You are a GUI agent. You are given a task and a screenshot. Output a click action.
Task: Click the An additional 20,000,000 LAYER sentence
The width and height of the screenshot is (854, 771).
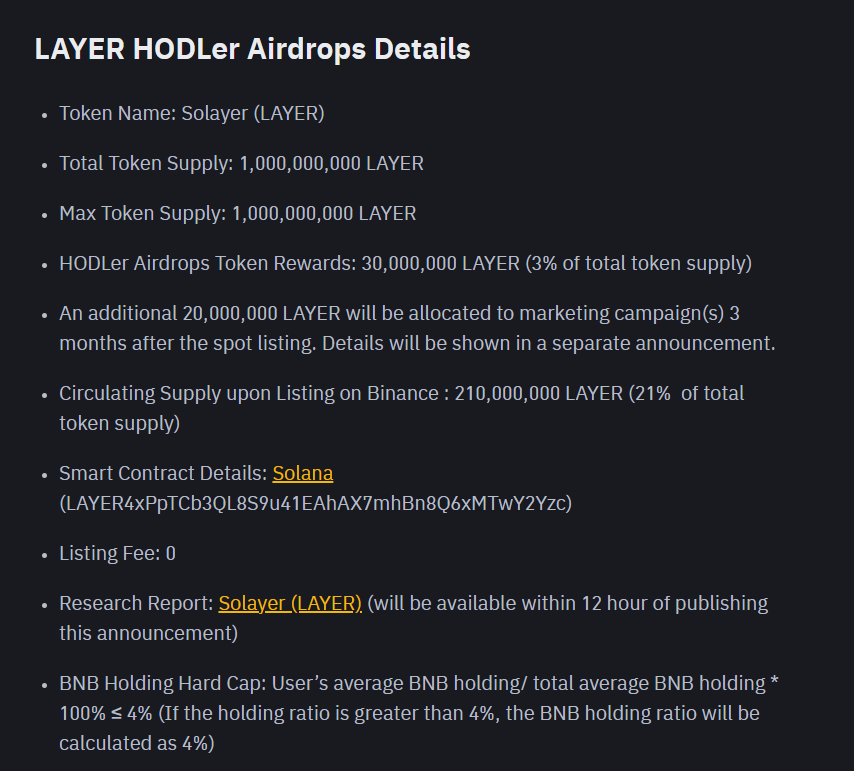[417, 328]
